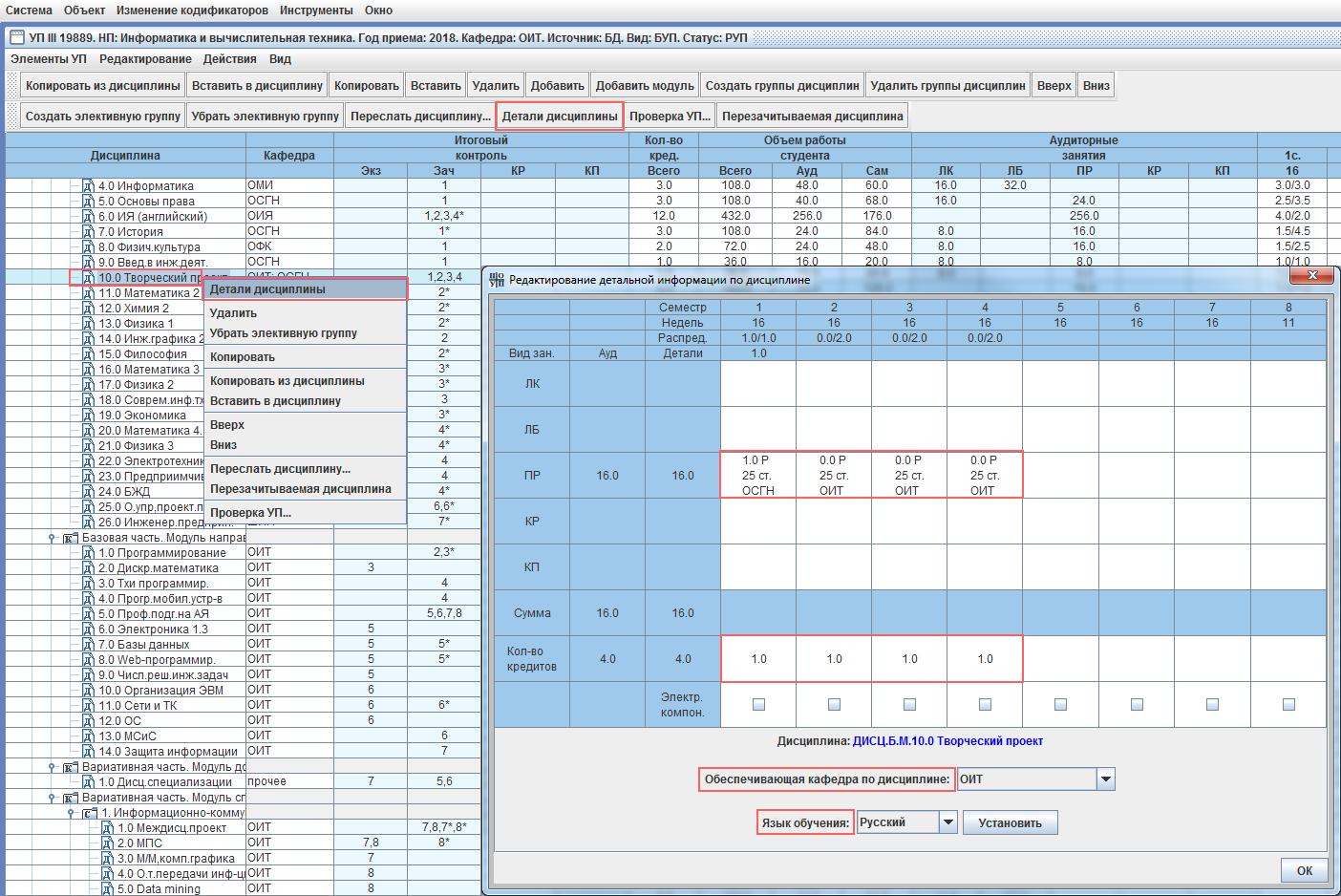Toggle Электр. компон. checkbox for semester 4
This screenshot has width=1341, height=896.
point(985,705)
